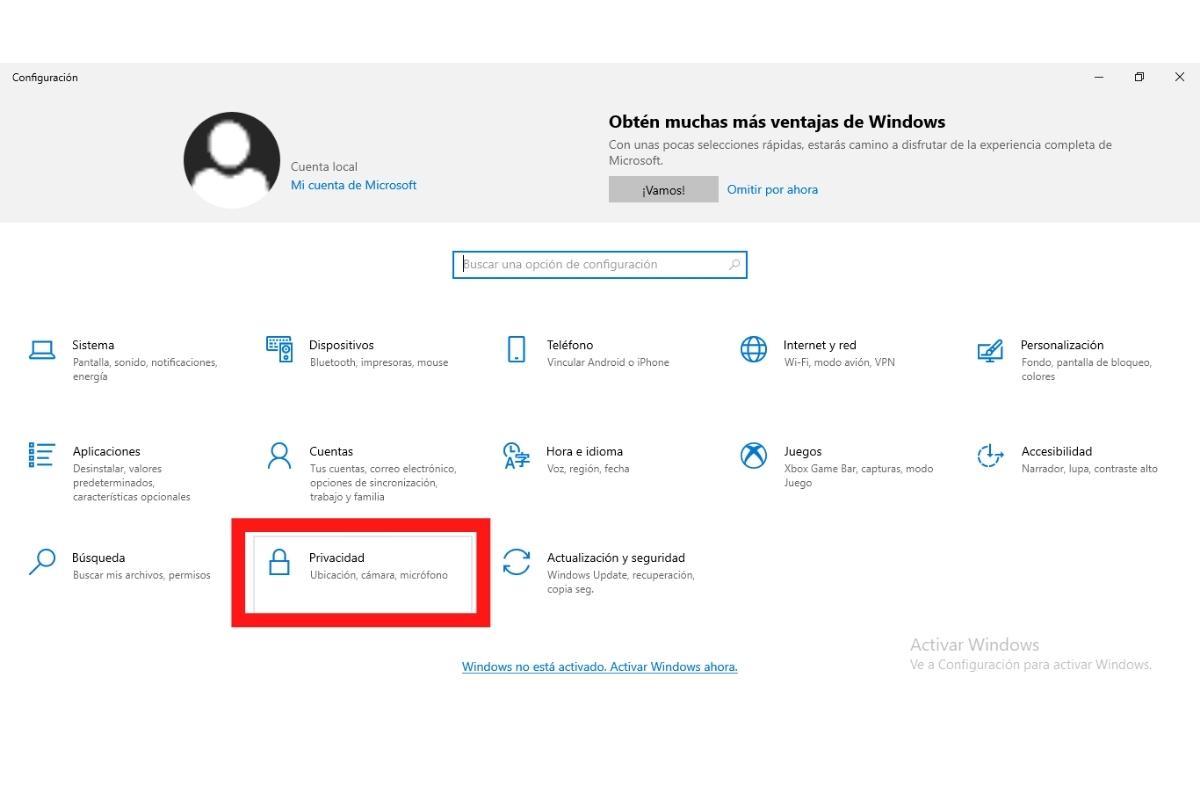Click the Voz, región, fecha description
The image size is (1200, 800).
[x=588, y=468]
